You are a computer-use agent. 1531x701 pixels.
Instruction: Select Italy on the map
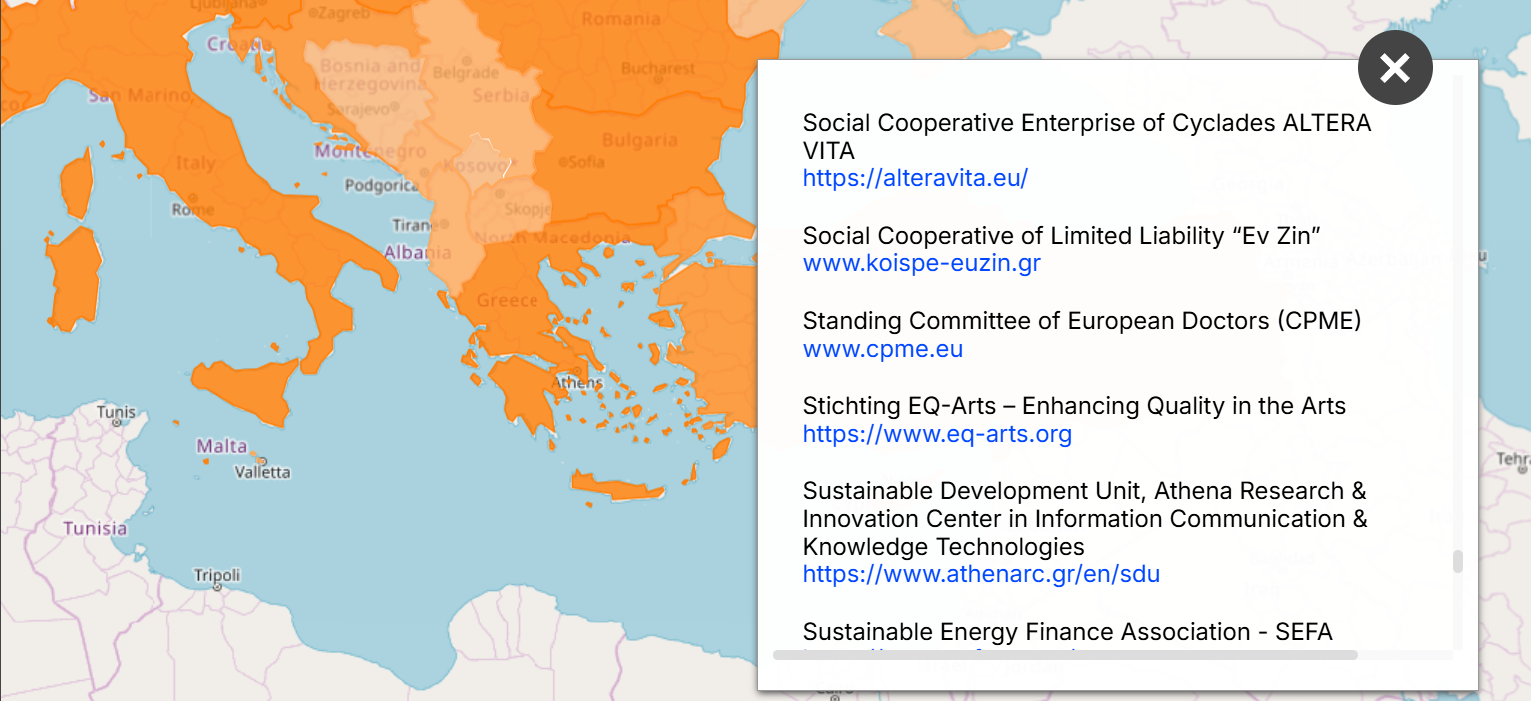coord(195,163)
